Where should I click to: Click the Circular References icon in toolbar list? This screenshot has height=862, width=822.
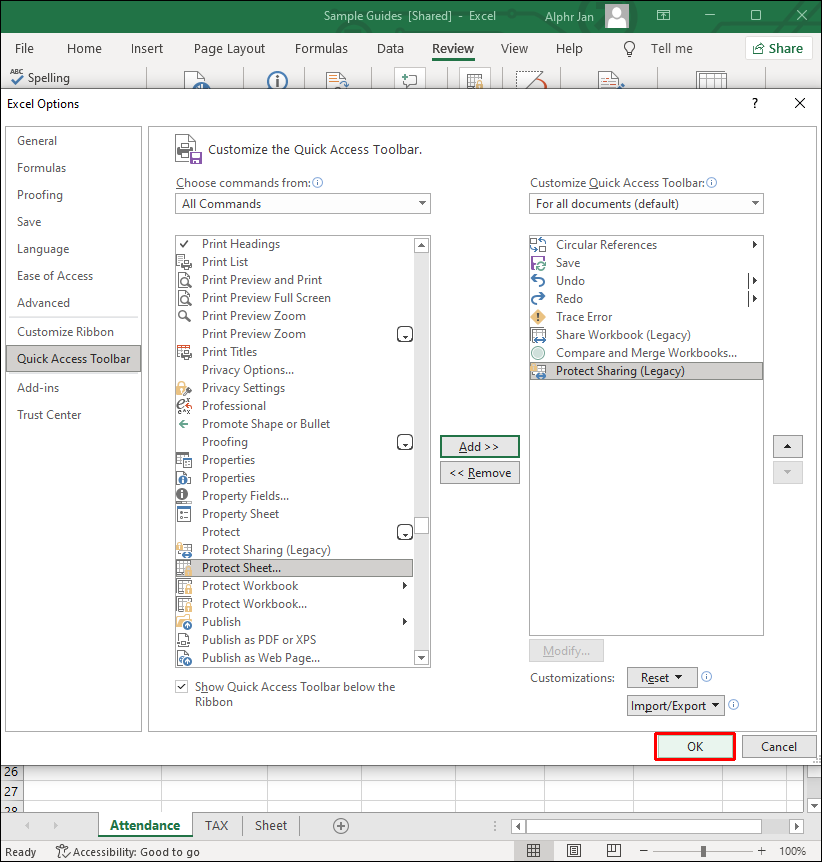coord(538,245)
